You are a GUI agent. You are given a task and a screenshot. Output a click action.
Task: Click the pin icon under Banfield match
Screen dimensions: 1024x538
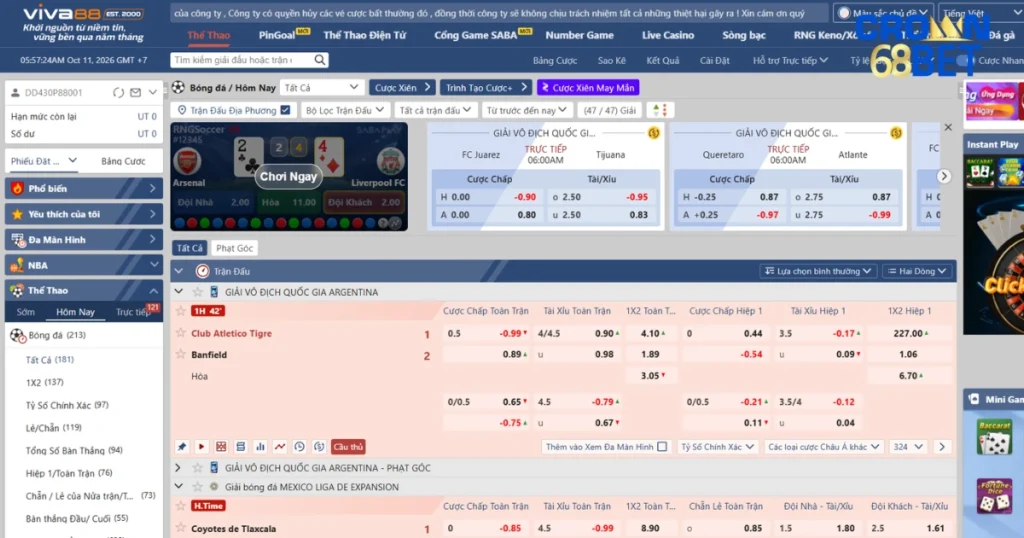point(182,447)
